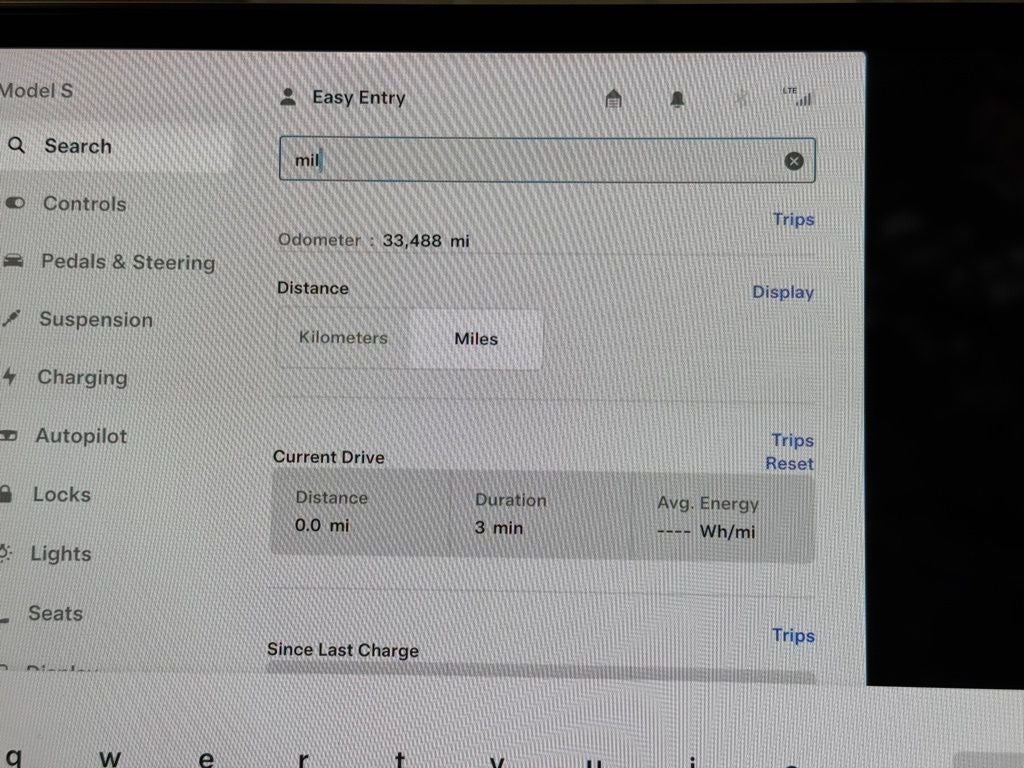1024x768 pixels.
Task: Clear the search text with the X icon
Action: [793, 160]
